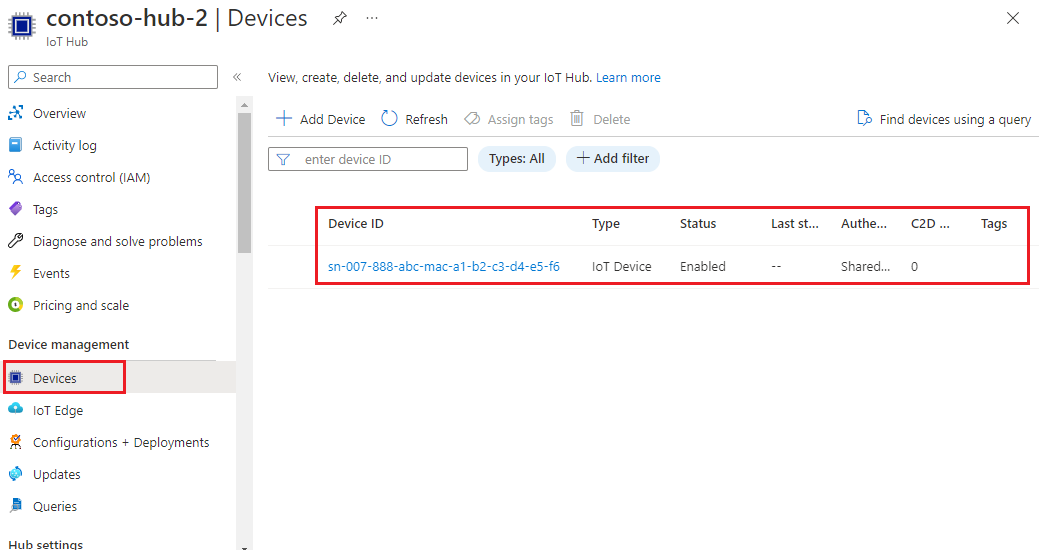Click the pin icon beside Devices title
The width and height of the screenshot is (1039, 550).
pos(340,18)
